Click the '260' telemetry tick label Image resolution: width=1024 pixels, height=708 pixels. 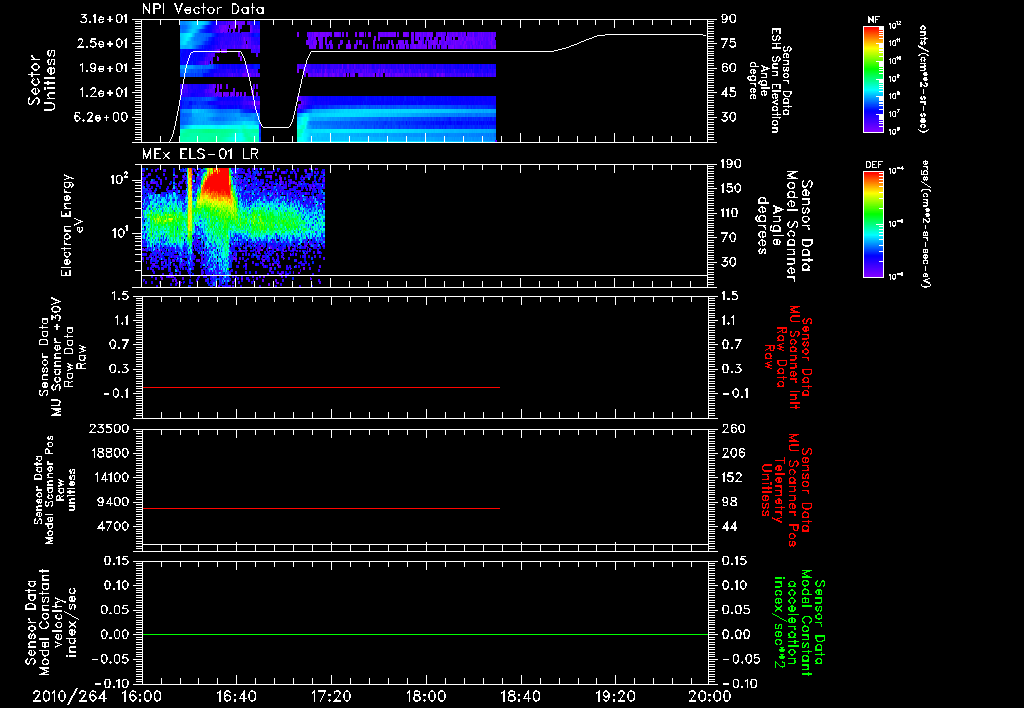point(732,428)
